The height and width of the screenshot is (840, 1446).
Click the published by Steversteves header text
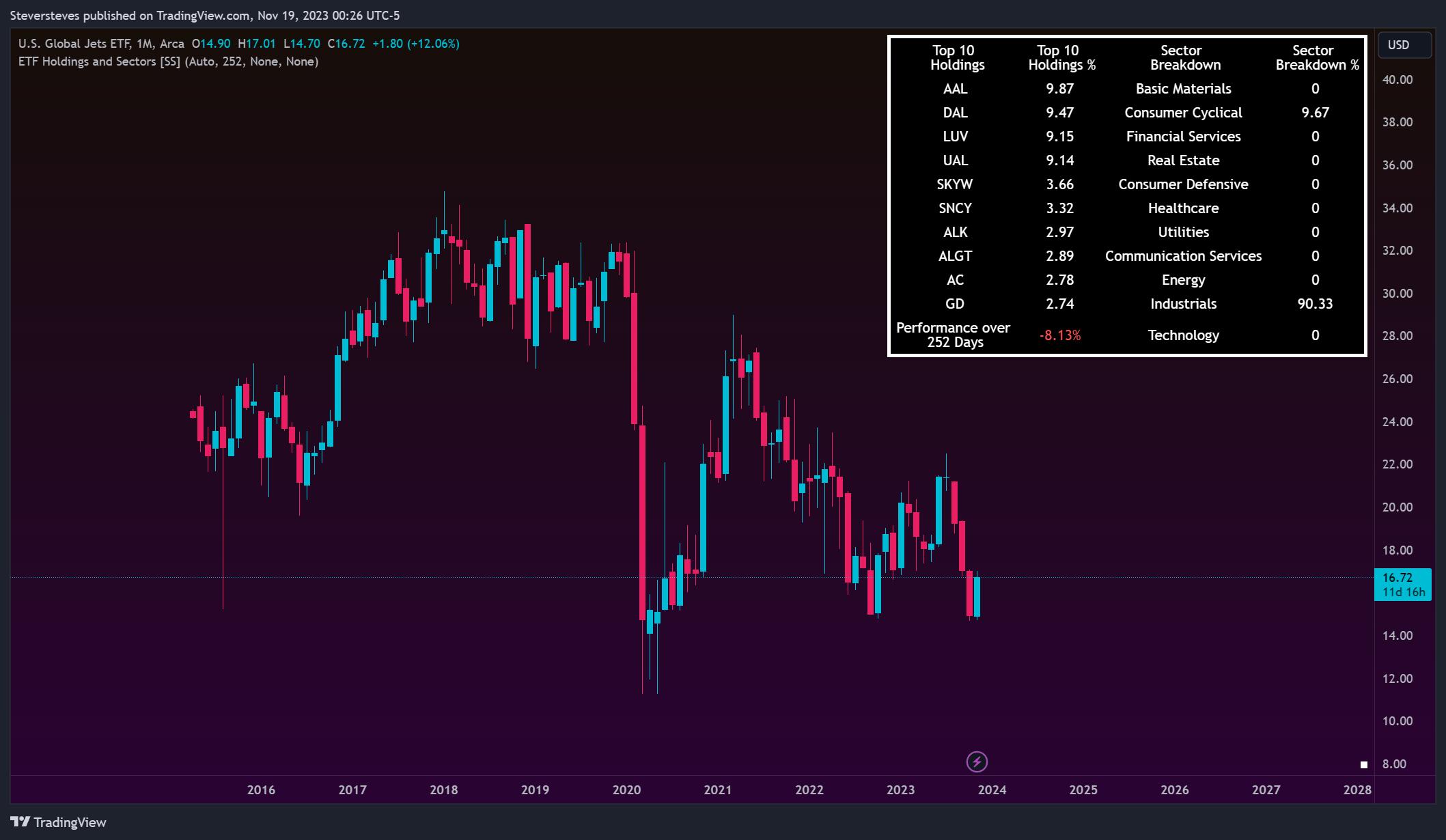205,15
